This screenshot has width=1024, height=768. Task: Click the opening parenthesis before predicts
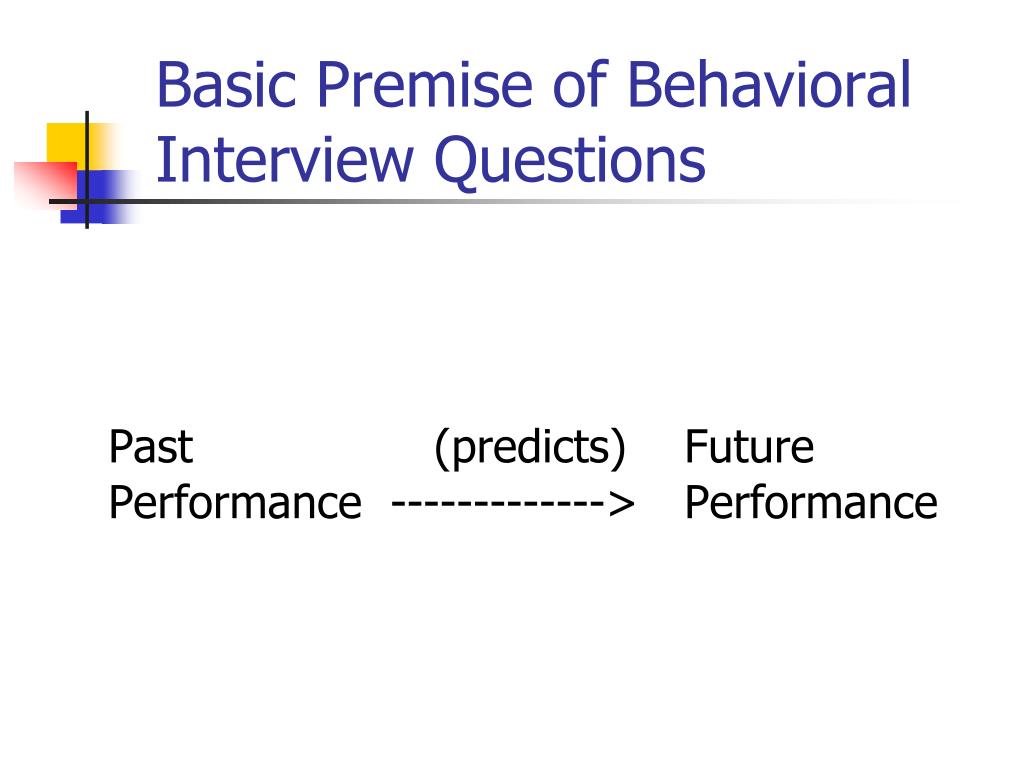(x=442, y=449)
